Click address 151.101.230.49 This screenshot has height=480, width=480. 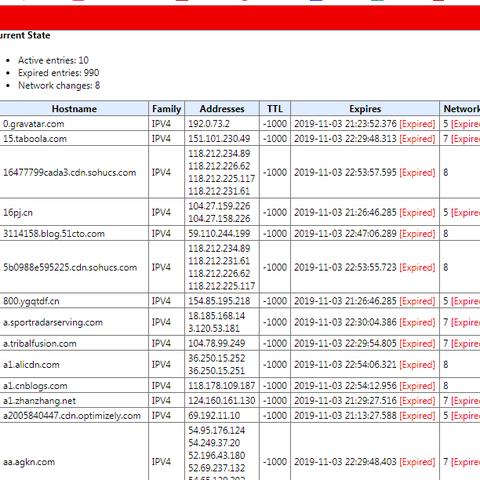[219, 139]
